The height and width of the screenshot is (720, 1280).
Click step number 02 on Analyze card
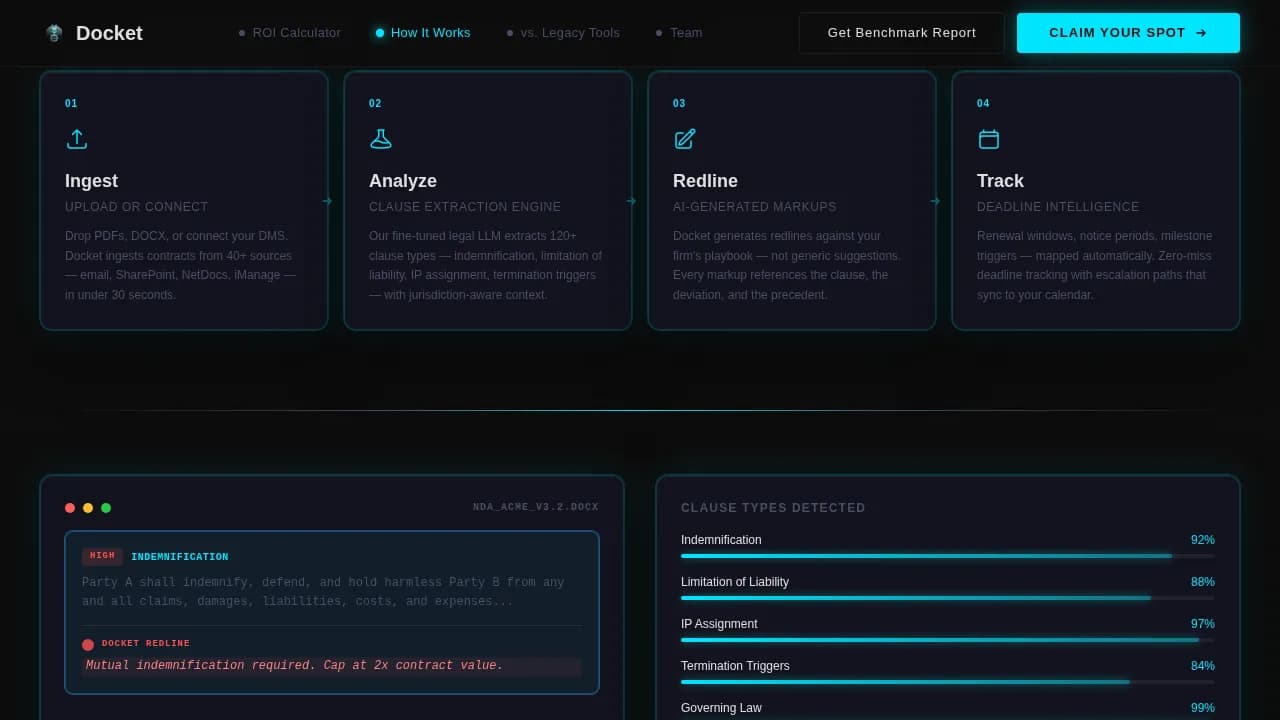pyautogui.click(x=375, y=104)
